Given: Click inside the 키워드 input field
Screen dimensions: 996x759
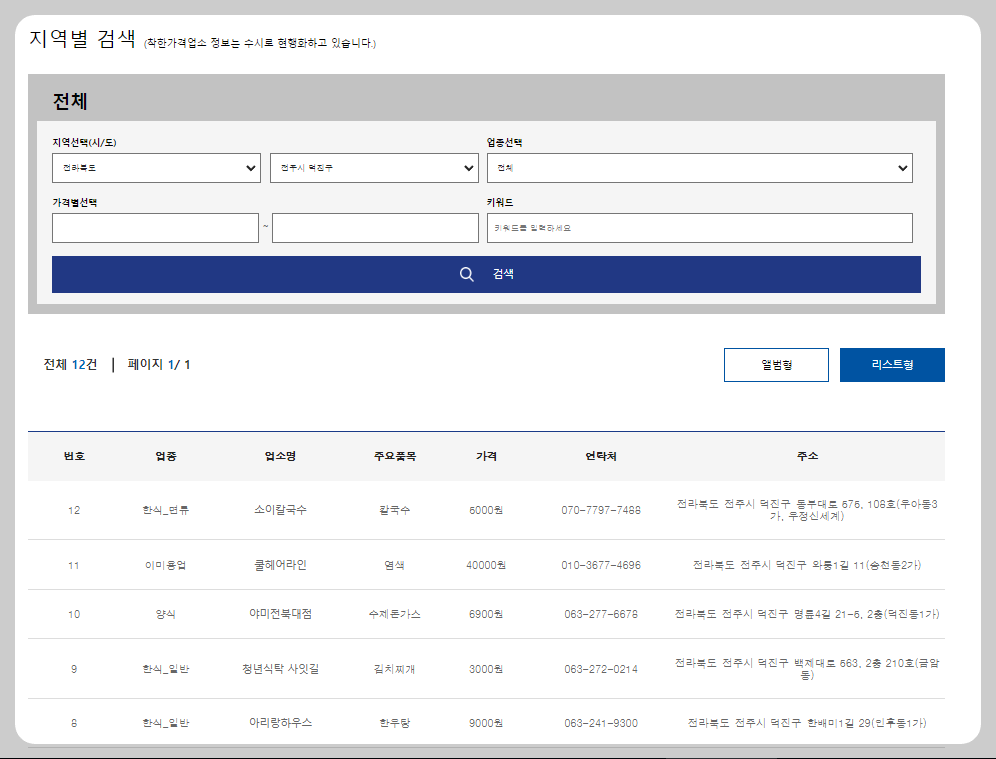Looking at the screenshot, I should coord(697,227).
